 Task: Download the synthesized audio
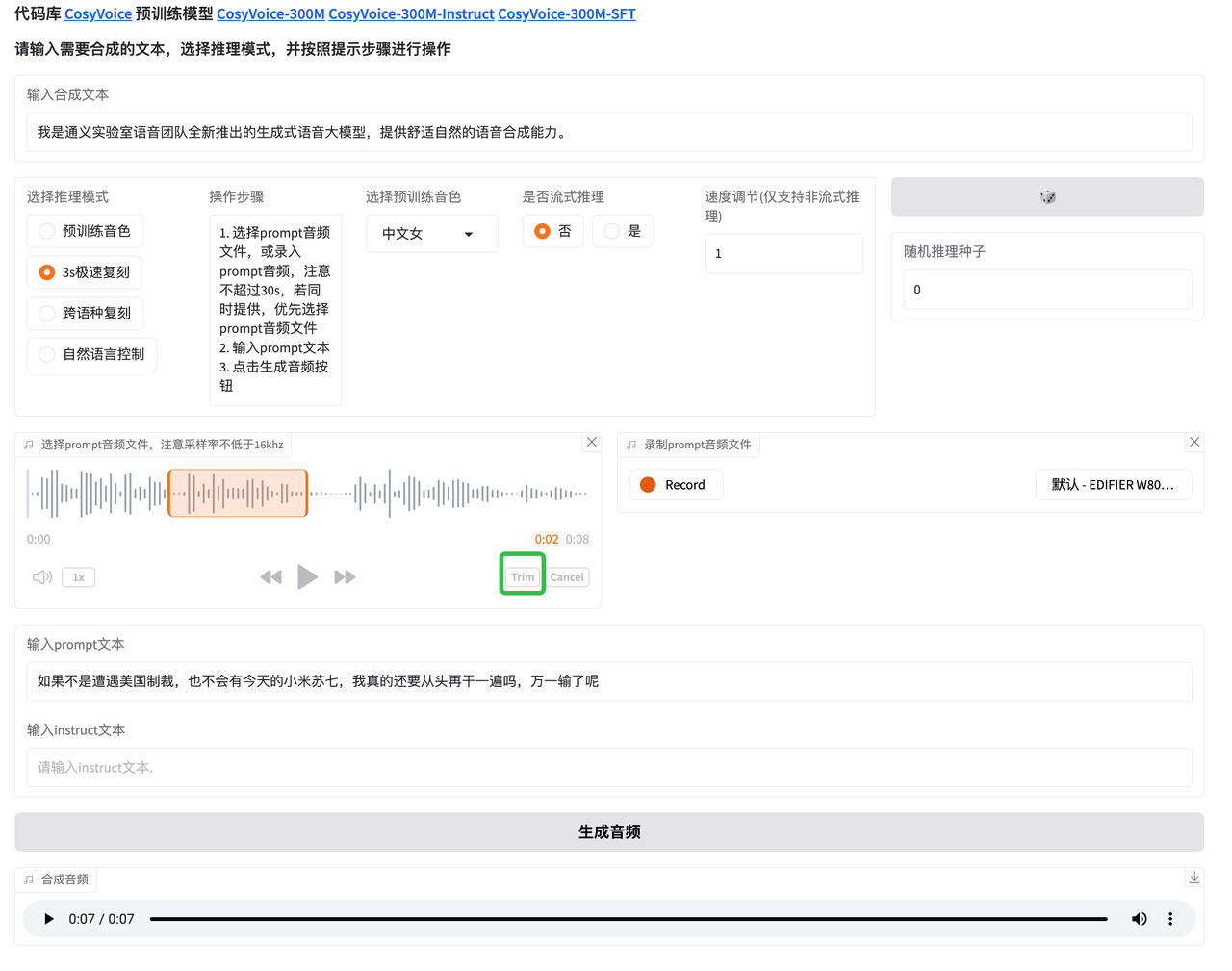1193,878
